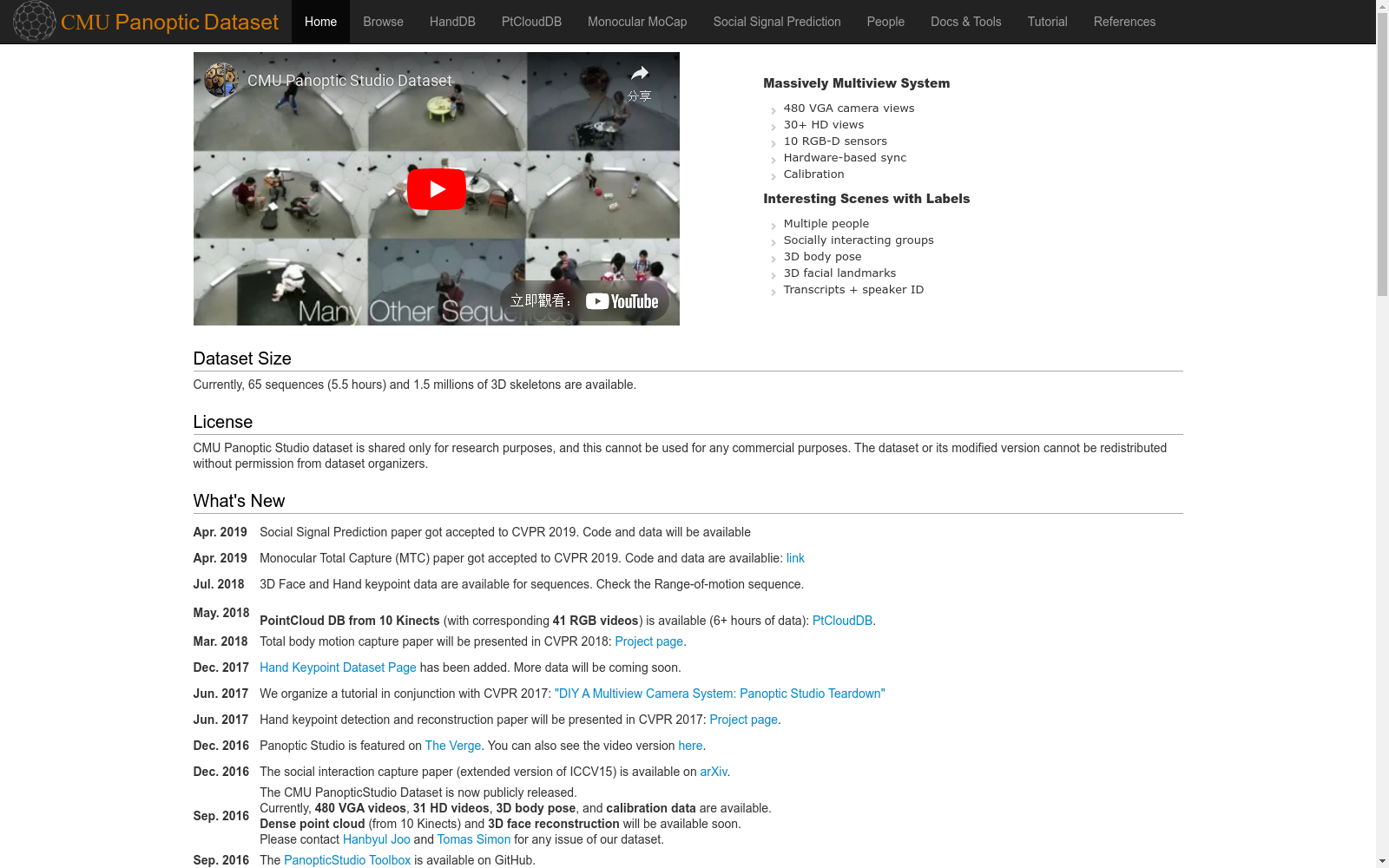This screenshot has width=1389, height=868.
Task: Open the People nav item
Action: coord(885,22)
